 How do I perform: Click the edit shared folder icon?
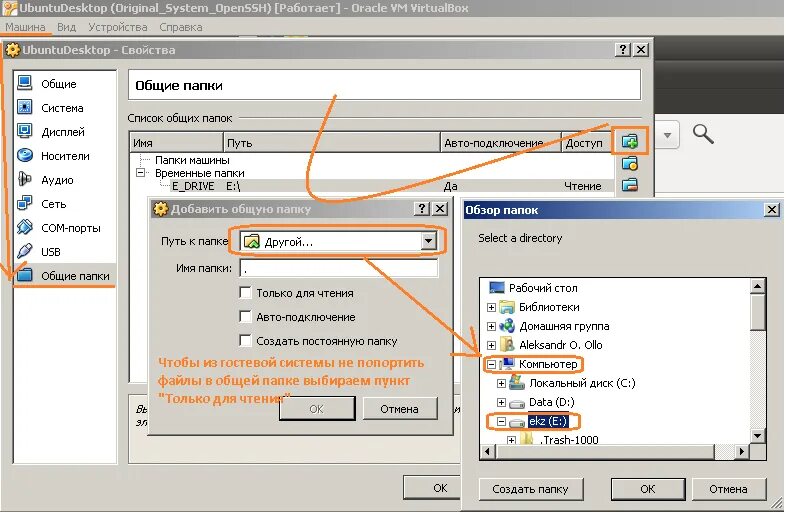(x=630, y=163)
